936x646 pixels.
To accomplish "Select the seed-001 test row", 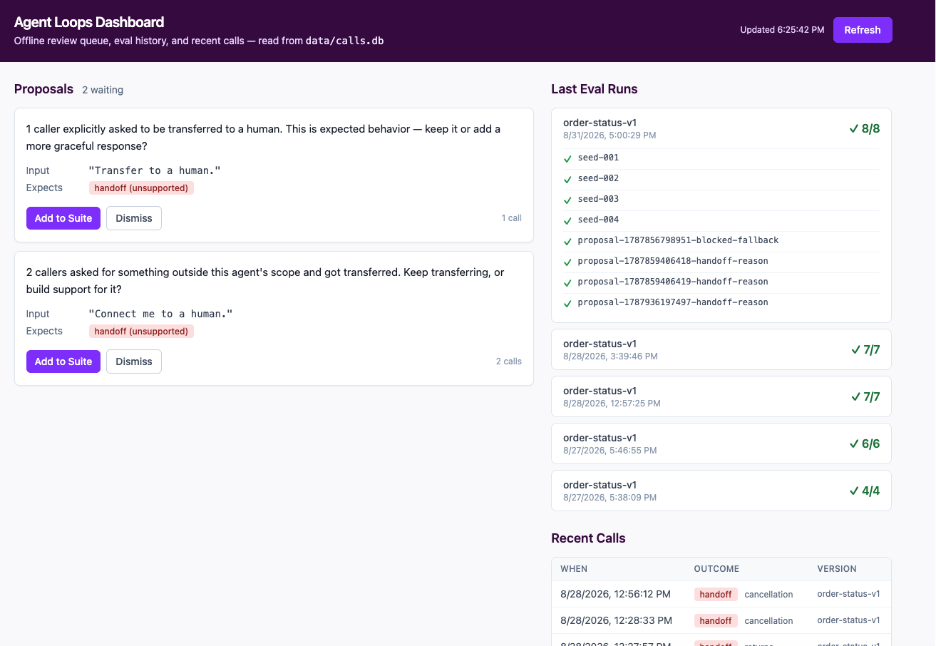I will pos(721,158).
